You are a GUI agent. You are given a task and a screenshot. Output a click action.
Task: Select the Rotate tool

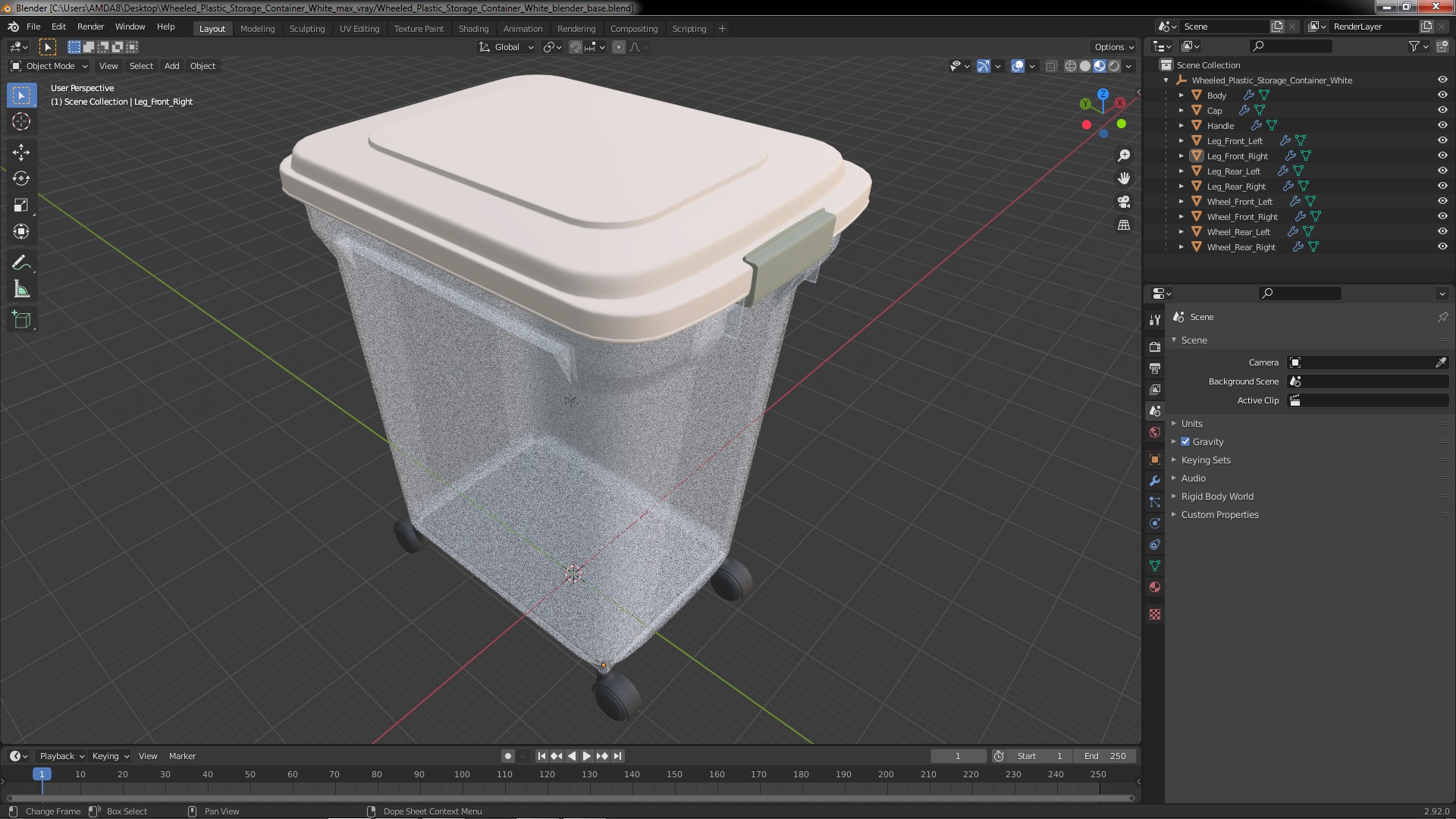click(21, 179)
